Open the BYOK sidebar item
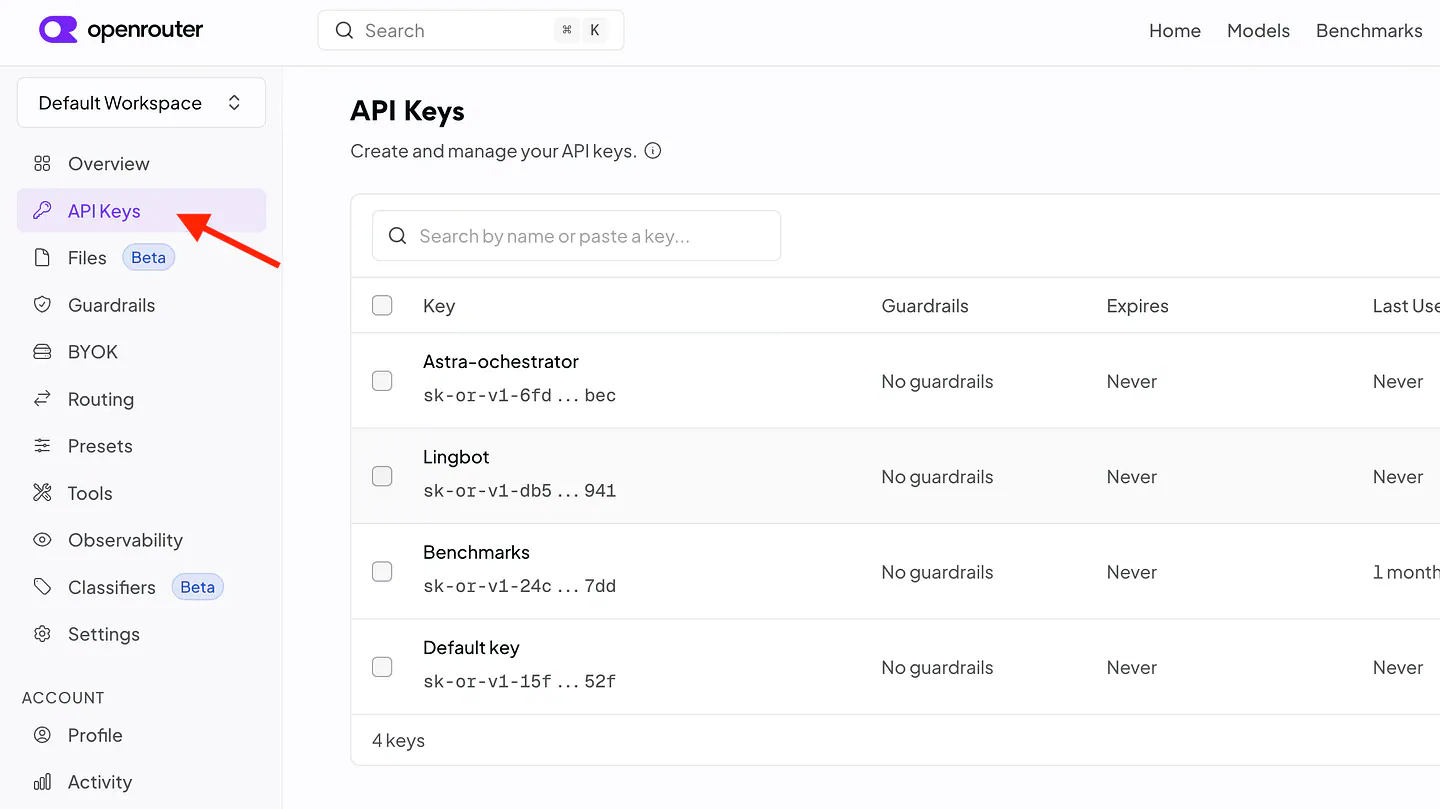1440x809 pixels. coord(141,352)
